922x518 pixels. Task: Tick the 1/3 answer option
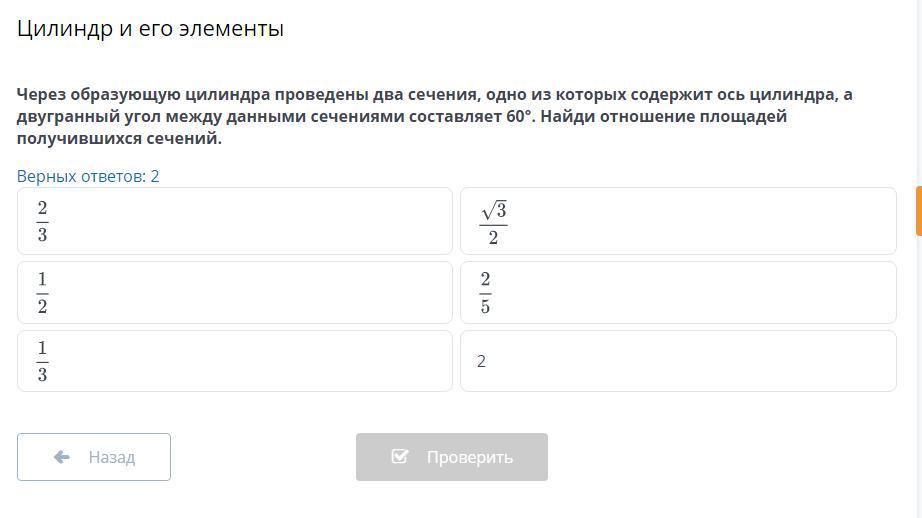(x=234, y=361)
